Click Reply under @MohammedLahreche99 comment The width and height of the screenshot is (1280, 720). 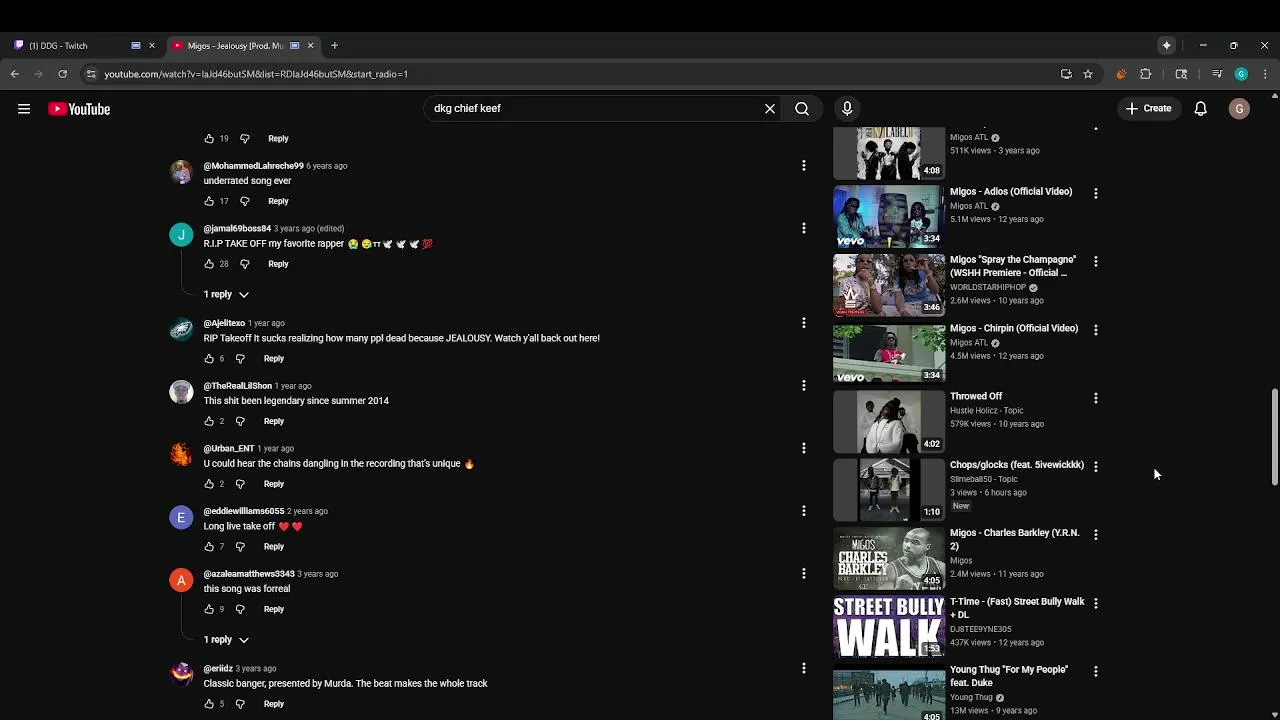pos(278,201)
